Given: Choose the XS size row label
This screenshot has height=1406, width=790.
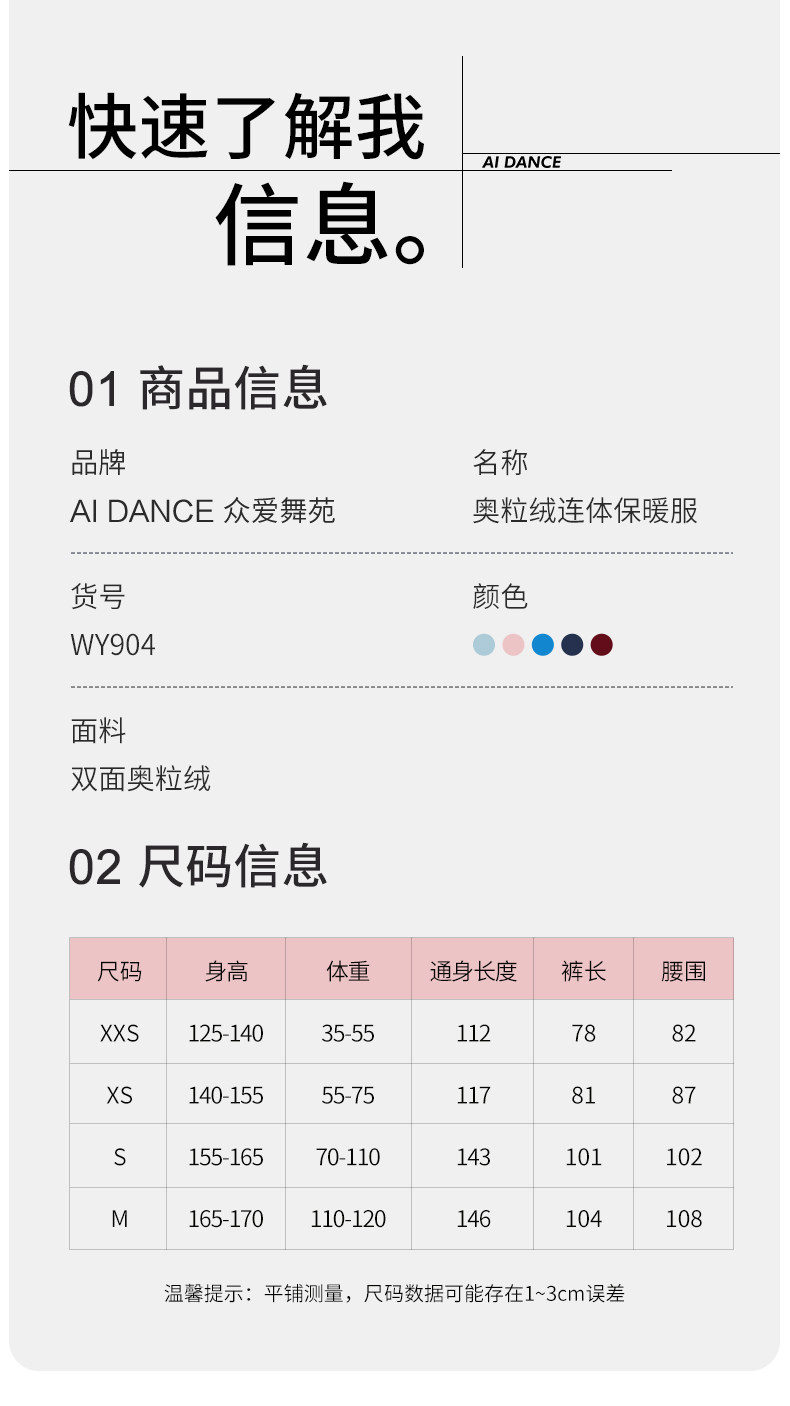Looking at the screenshot, I should pos(119,1095).
